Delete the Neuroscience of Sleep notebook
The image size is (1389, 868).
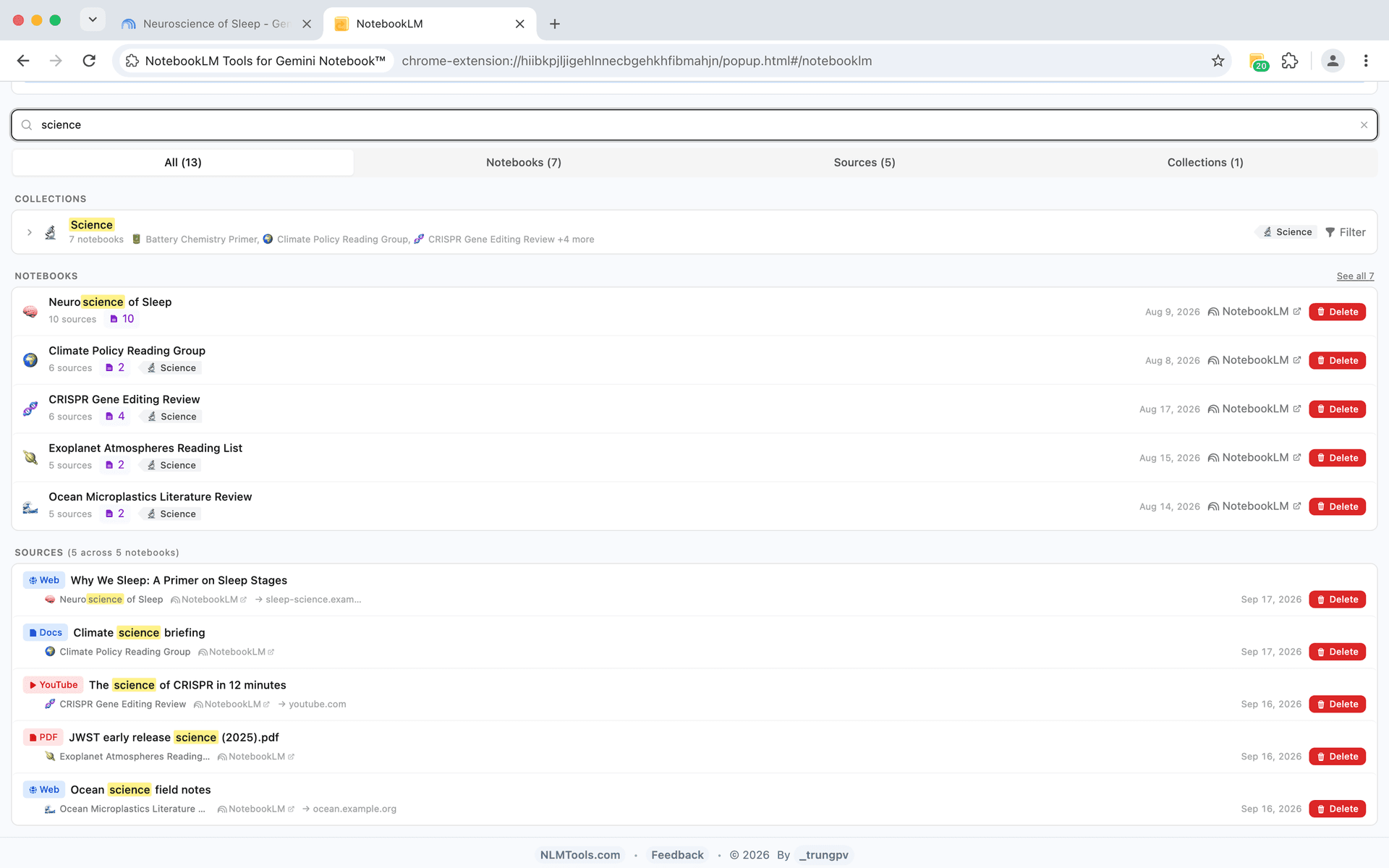point(1337,312)
